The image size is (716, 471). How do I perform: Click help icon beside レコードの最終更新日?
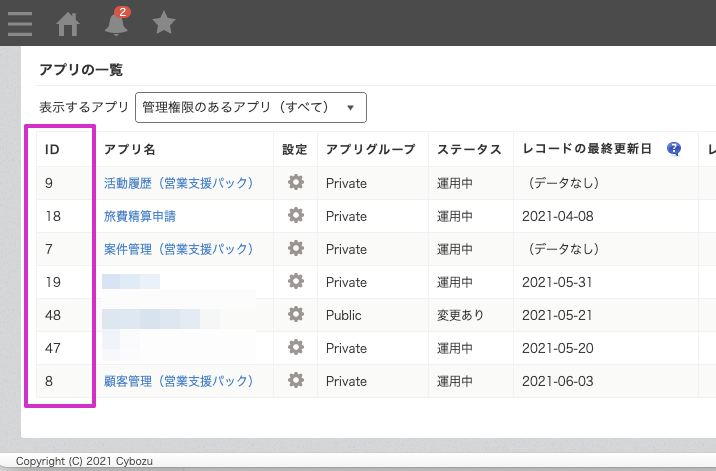click(674, 149)
